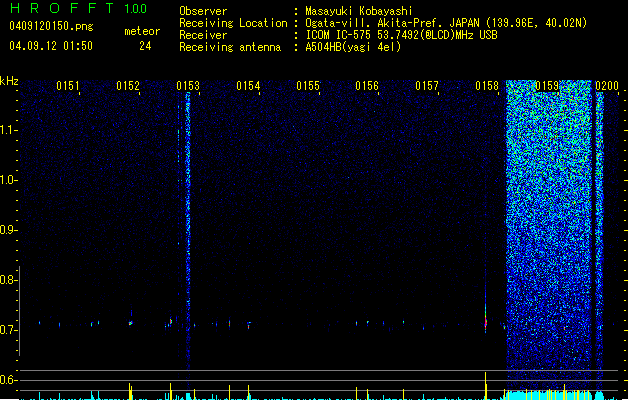The image size is (629, 400).
Task: Click the meteor count value 24
Action: [145, 46]
